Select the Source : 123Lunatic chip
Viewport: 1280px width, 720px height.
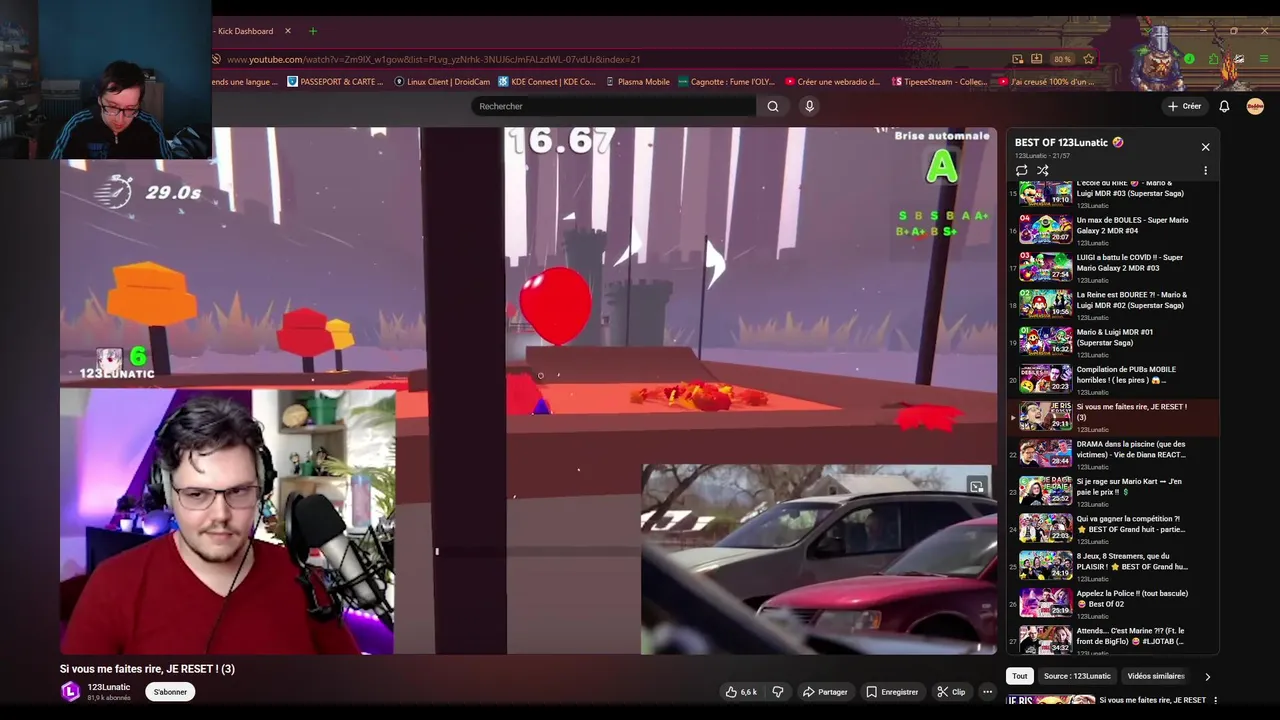(x=1077, y=676)
